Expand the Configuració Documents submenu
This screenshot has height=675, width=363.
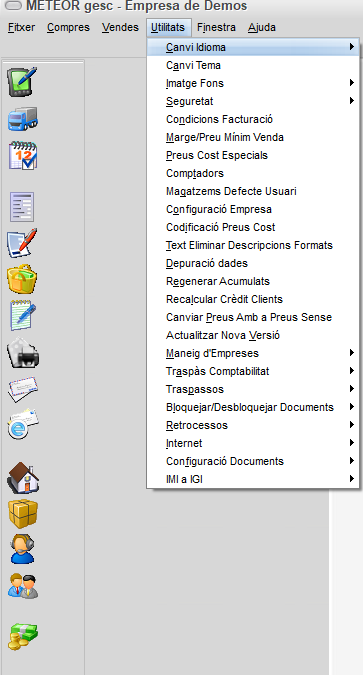pos(253,461)
